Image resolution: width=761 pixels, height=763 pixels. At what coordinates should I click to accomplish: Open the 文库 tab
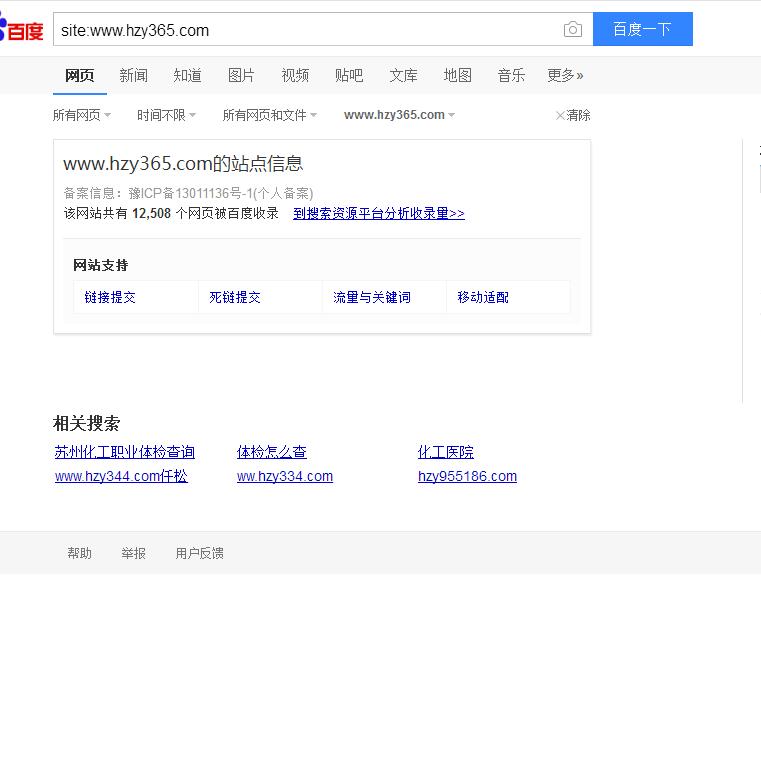pyautogui.click(x=403, y=75)
